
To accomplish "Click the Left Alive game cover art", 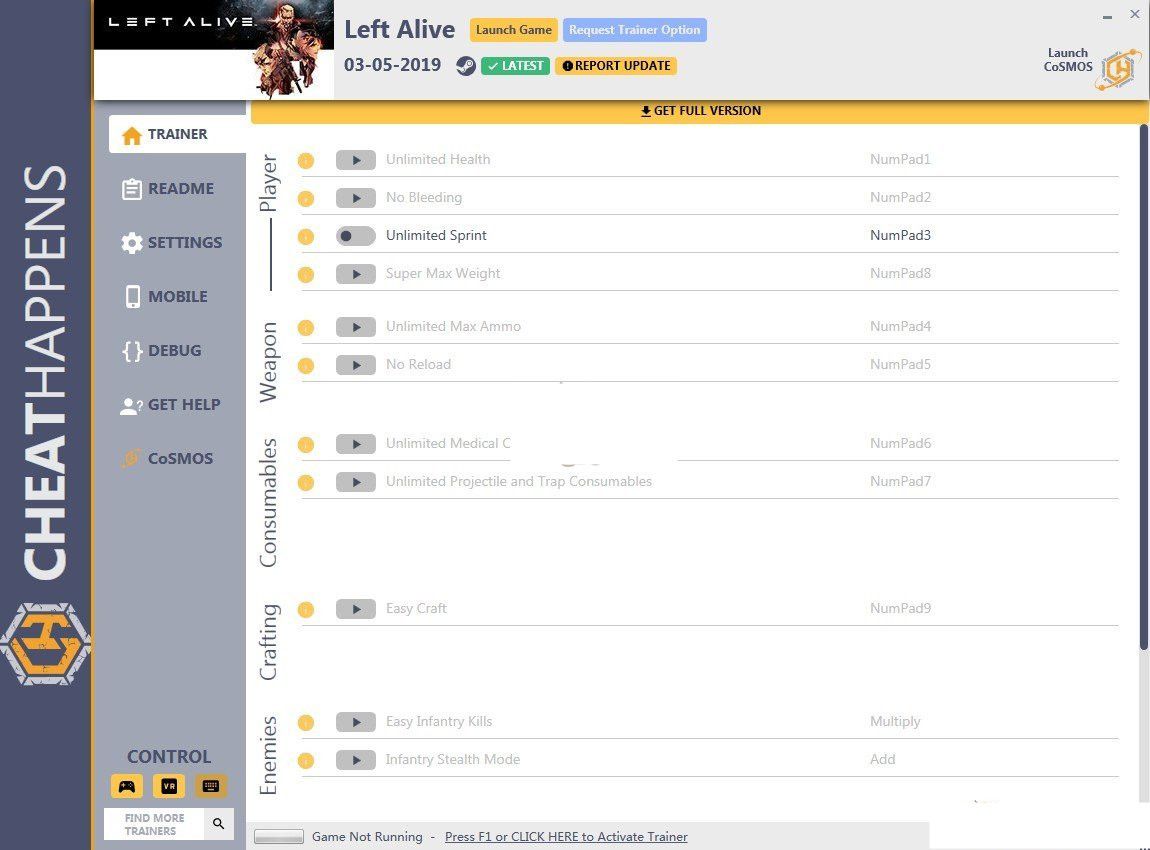I will coord(214,50).
